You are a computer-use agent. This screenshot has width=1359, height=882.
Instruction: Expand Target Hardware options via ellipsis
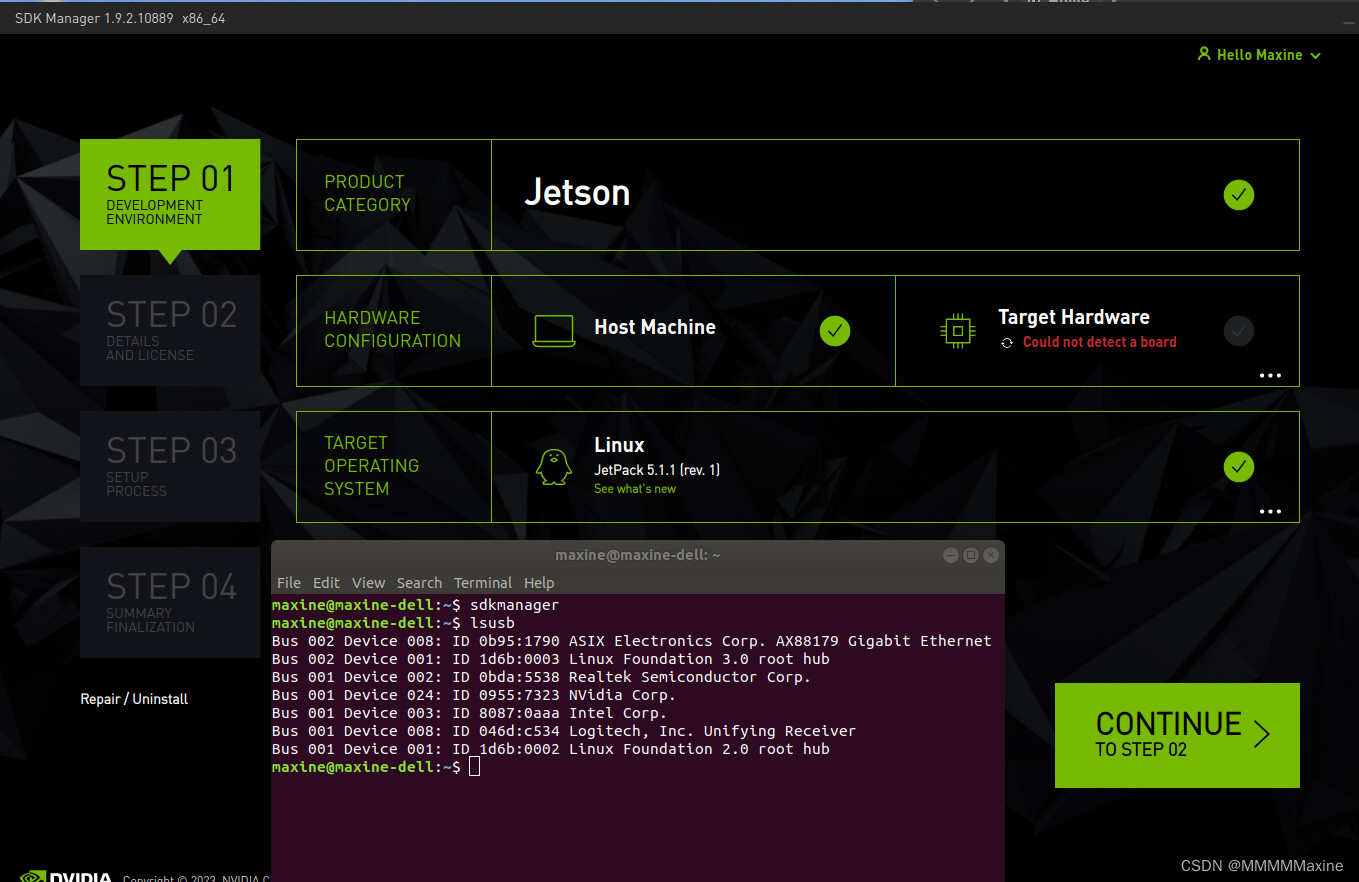(x=1270, y=375)
